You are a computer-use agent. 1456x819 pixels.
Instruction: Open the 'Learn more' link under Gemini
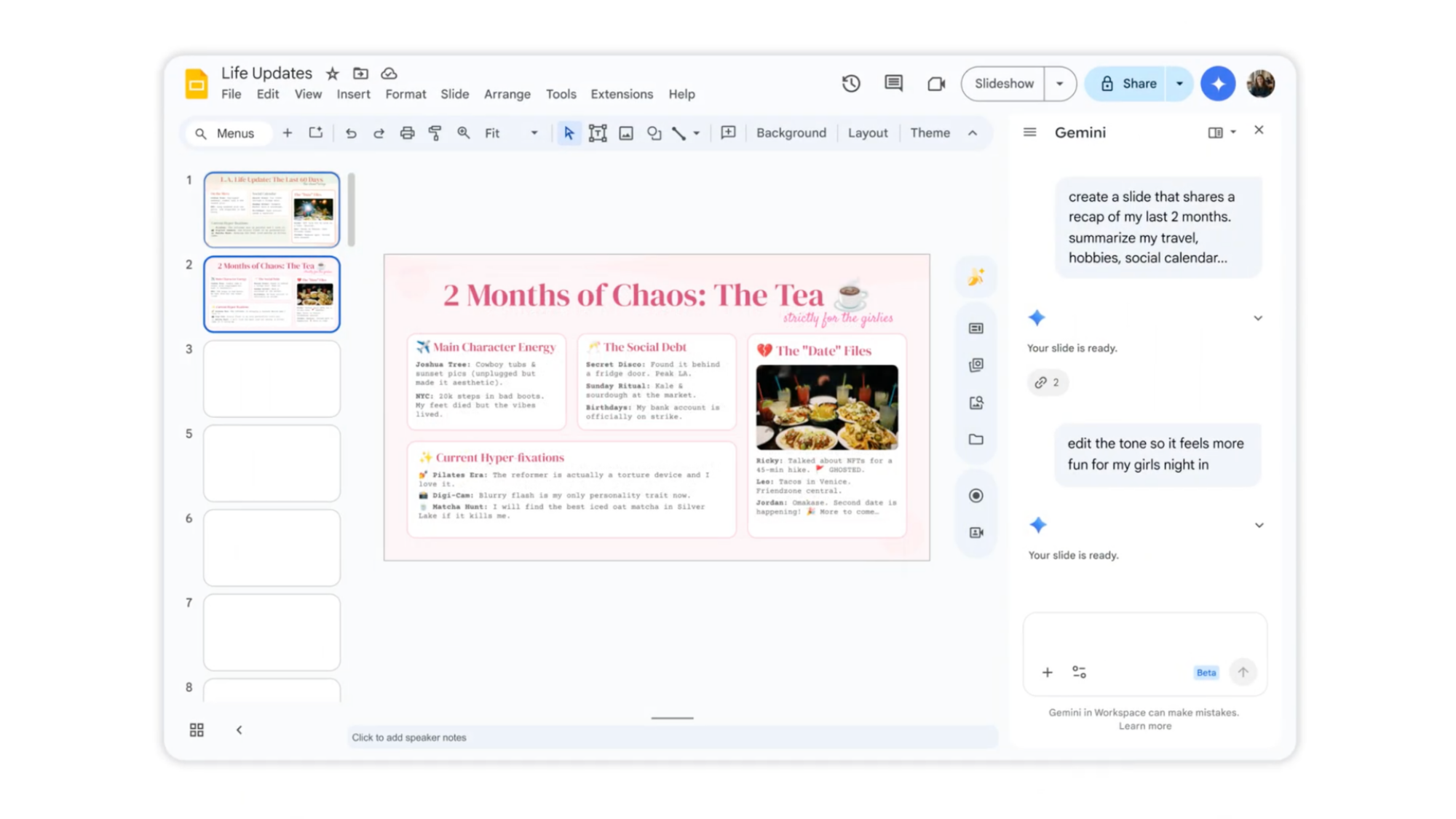[1145, 726]
